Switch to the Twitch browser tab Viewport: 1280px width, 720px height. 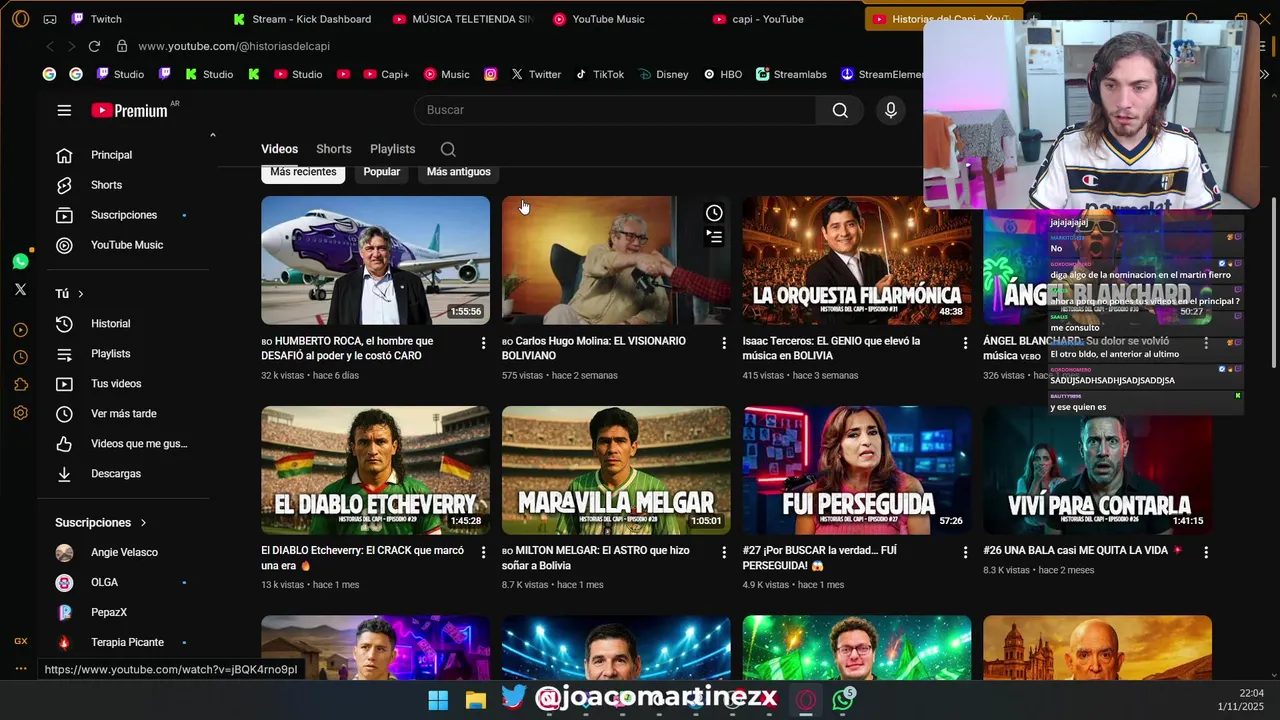105,19
